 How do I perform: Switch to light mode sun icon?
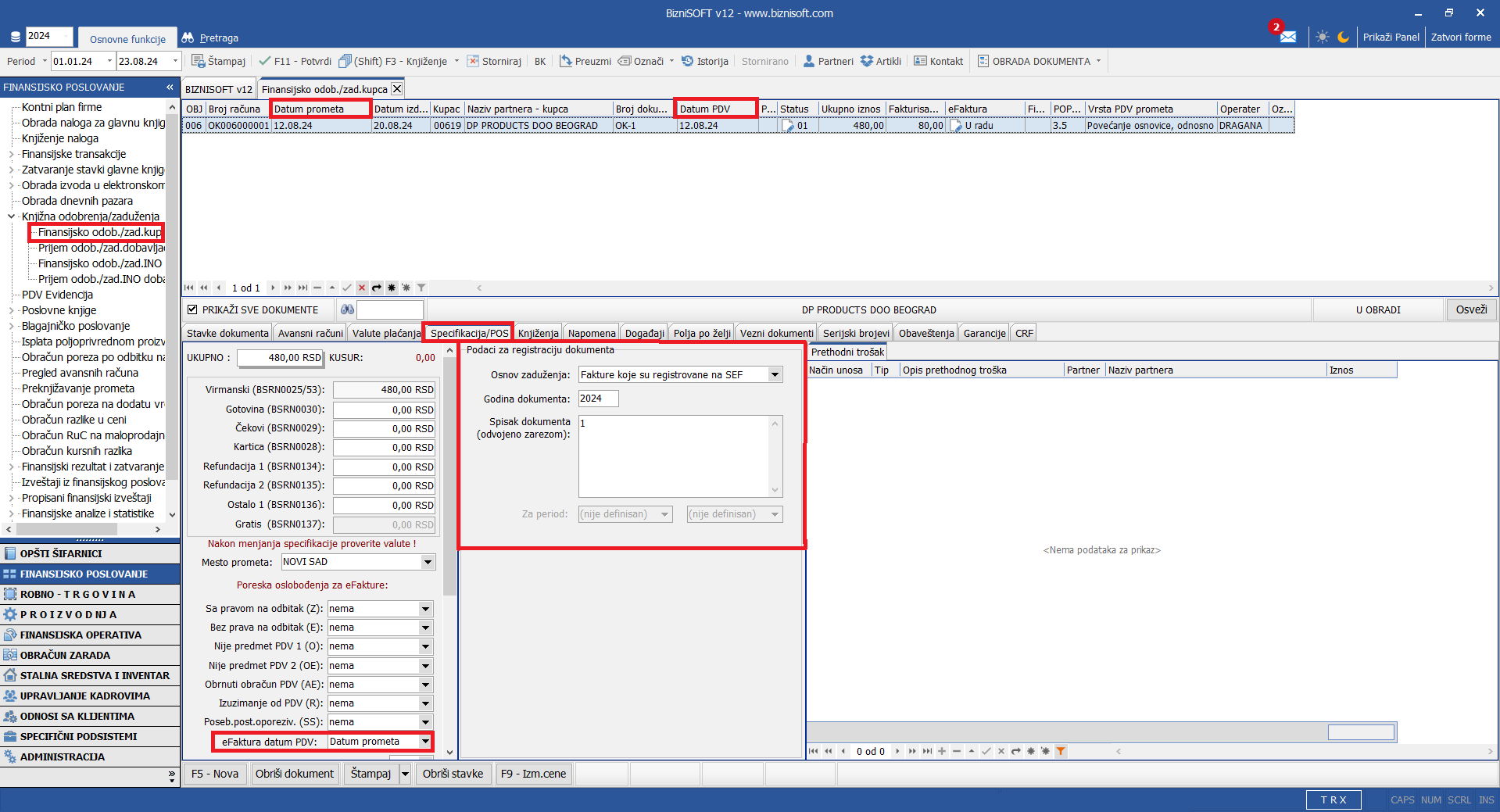click(x=1322, y=37)
